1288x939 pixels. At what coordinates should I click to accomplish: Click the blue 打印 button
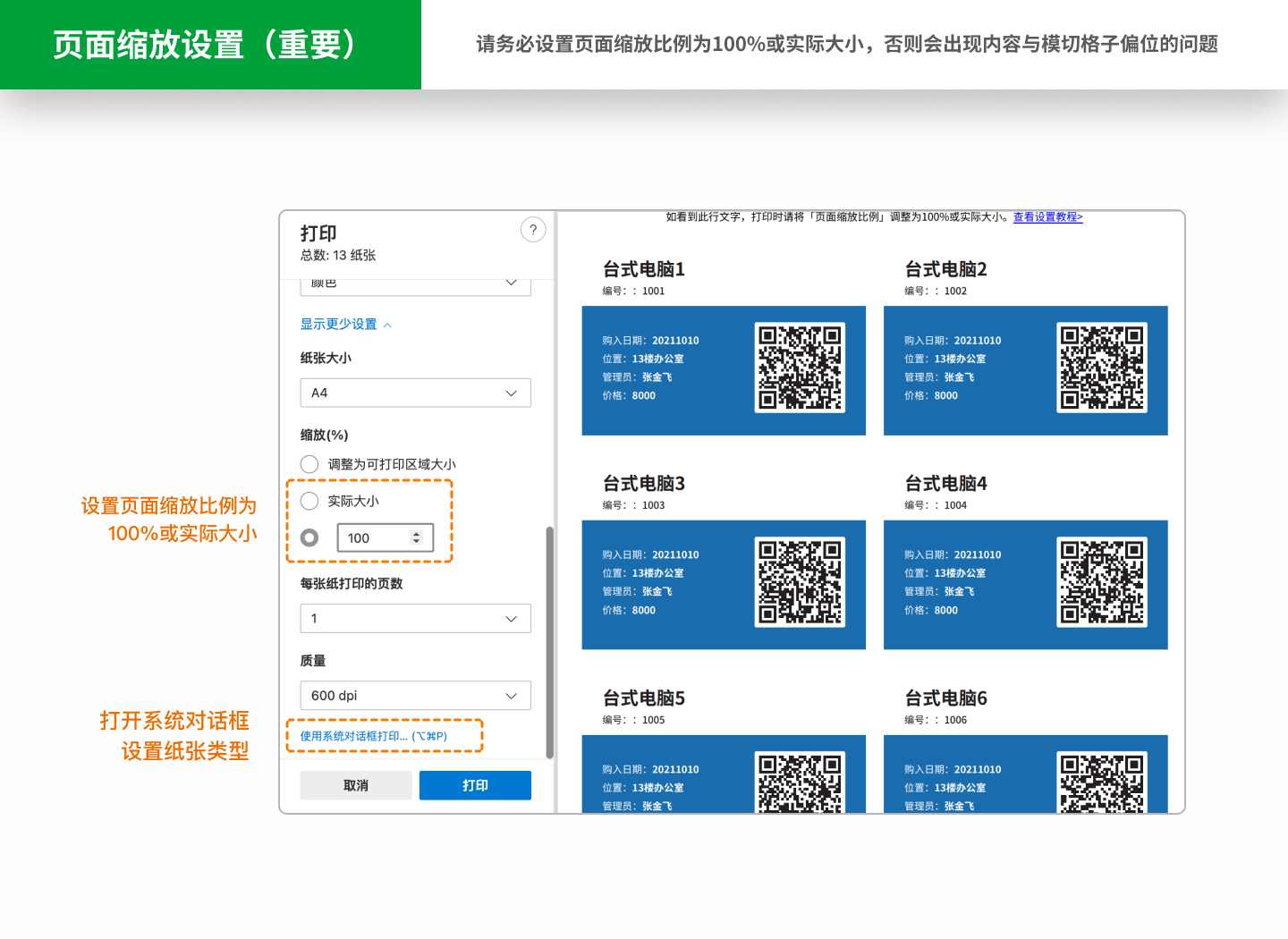pyautogui.click(x=475, y=785)
